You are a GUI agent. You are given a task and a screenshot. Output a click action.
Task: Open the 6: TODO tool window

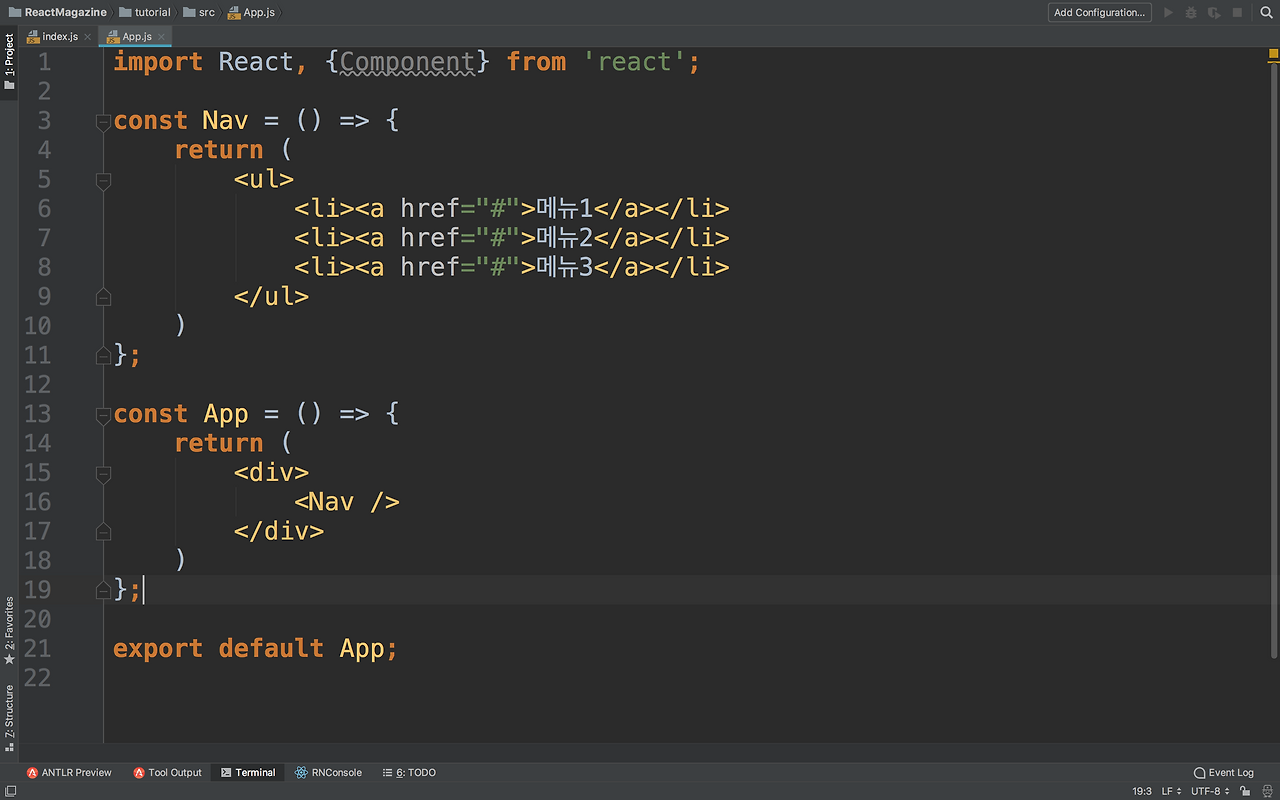pos(409,772)
